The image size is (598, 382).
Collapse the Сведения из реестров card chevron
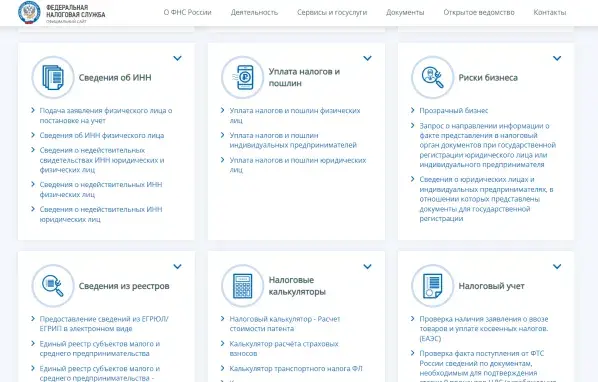click(x=177, y=266)
